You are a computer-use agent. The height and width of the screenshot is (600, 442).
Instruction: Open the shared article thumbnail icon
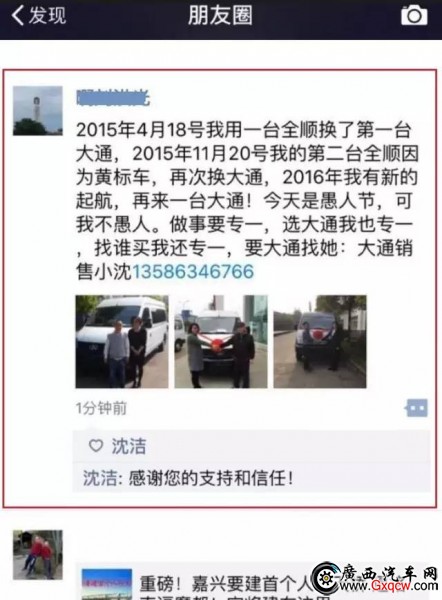pos(107,584)
